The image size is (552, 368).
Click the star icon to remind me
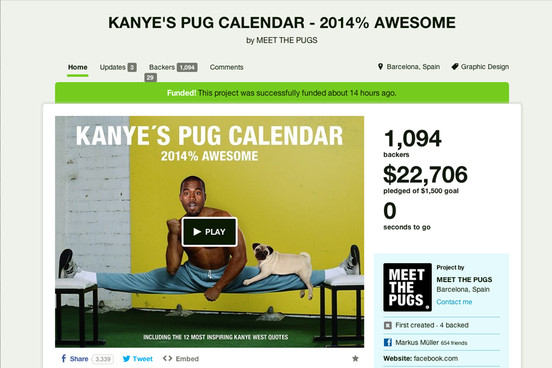click(355, 358)
